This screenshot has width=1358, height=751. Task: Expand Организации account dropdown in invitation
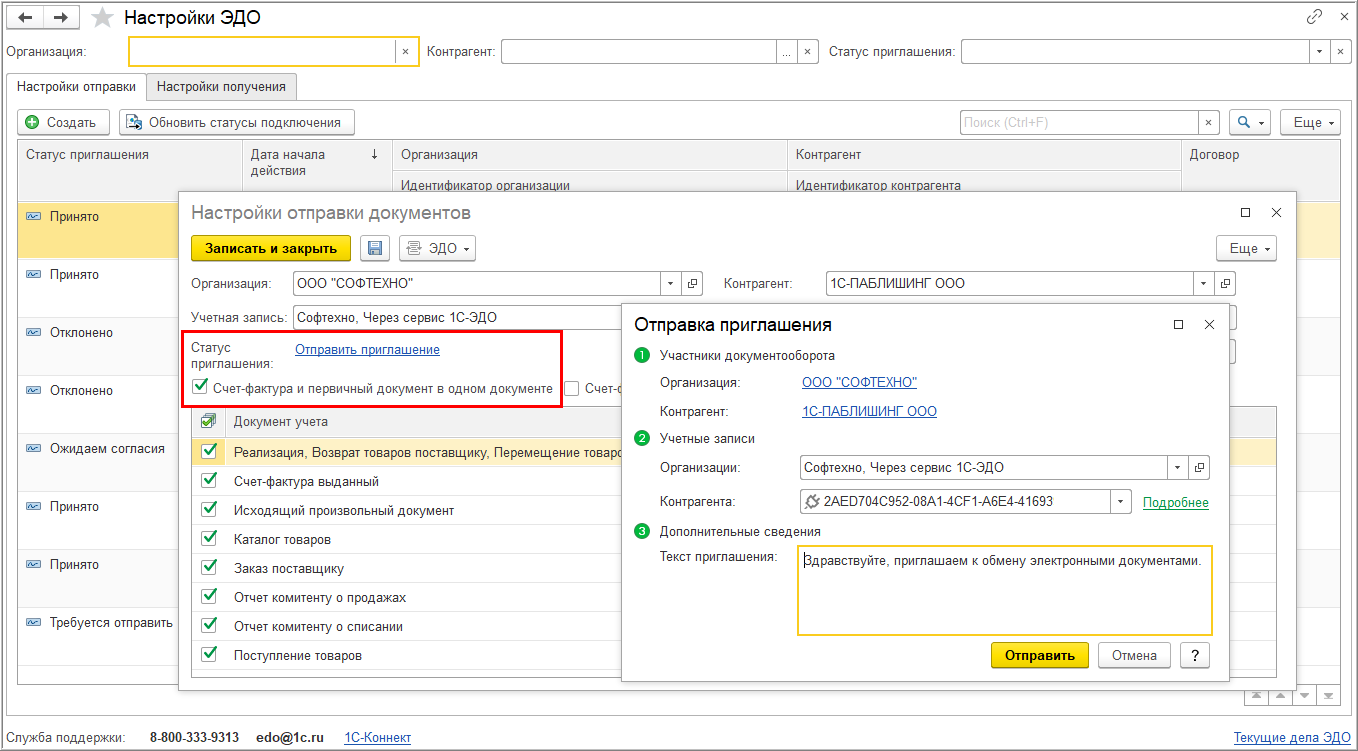[1177, 468]
